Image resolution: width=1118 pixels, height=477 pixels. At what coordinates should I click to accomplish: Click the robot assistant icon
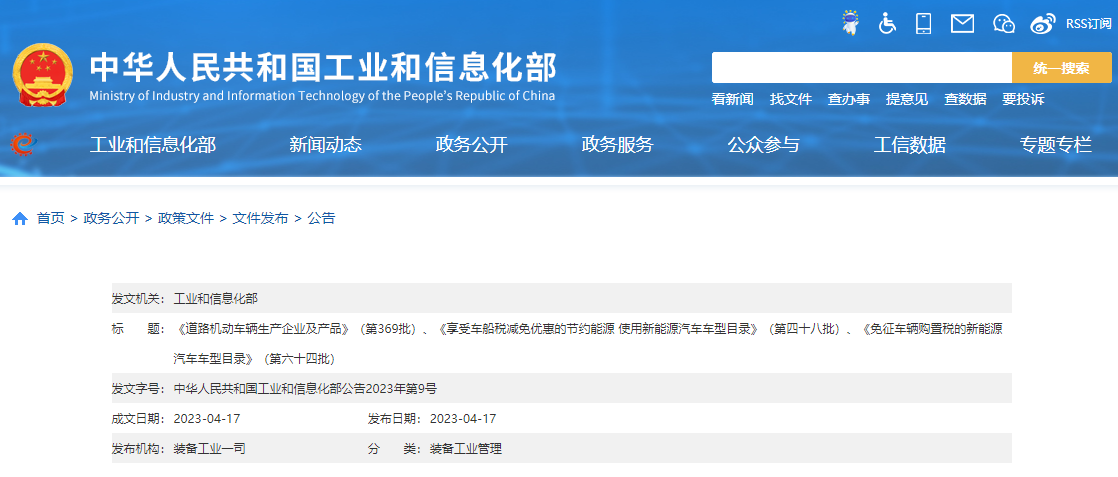click(x=851, y=22)
